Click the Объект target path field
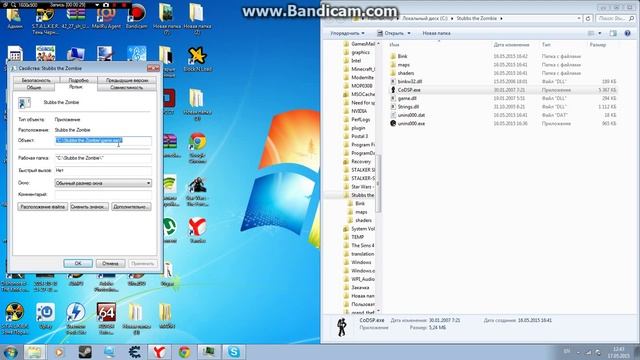The width and height of the screenshot is (640, 360). pyautogui.click(x=103, y=140)
